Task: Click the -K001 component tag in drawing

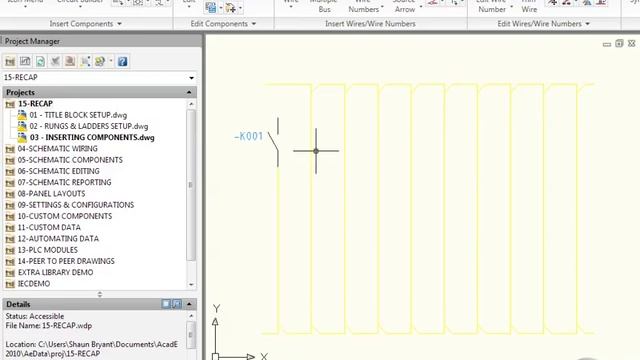Action: 249,136
